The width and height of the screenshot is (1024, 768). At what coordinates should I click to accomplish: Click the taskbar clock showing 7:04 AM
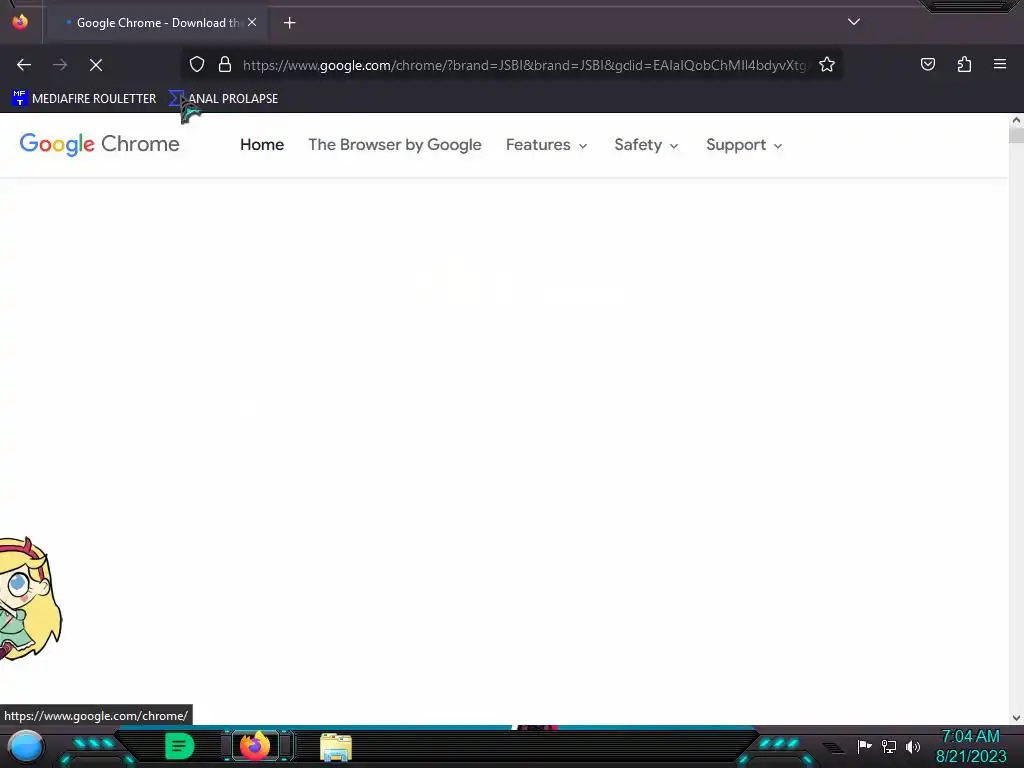970,746
